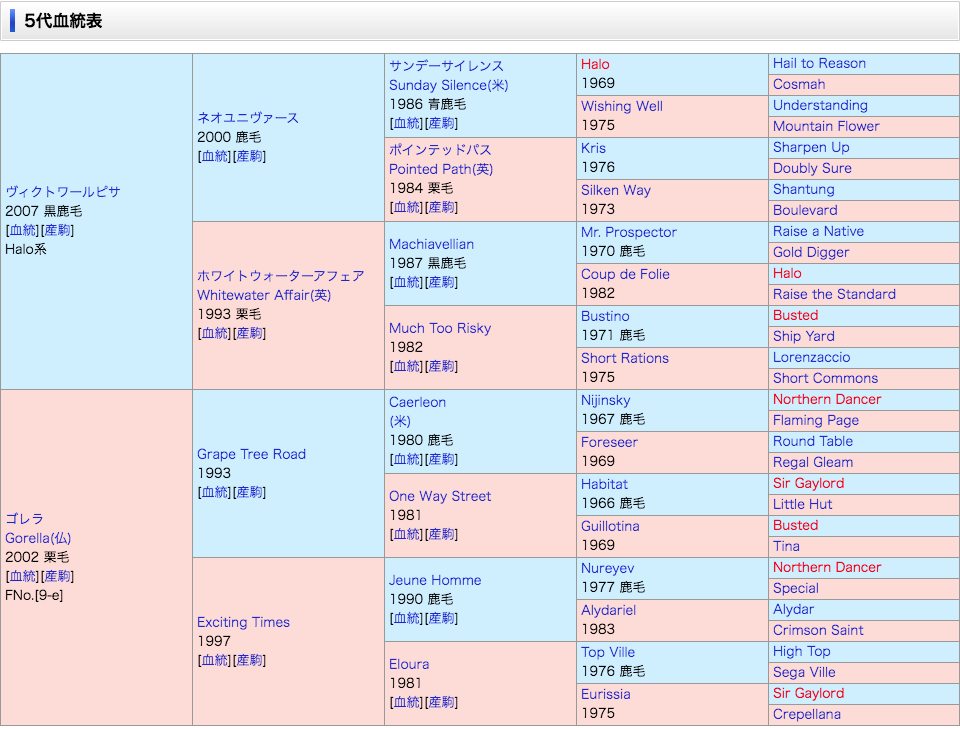Screen dimensions: 960x729
Task: Open the Alydariel link
Action: point(609,610)
